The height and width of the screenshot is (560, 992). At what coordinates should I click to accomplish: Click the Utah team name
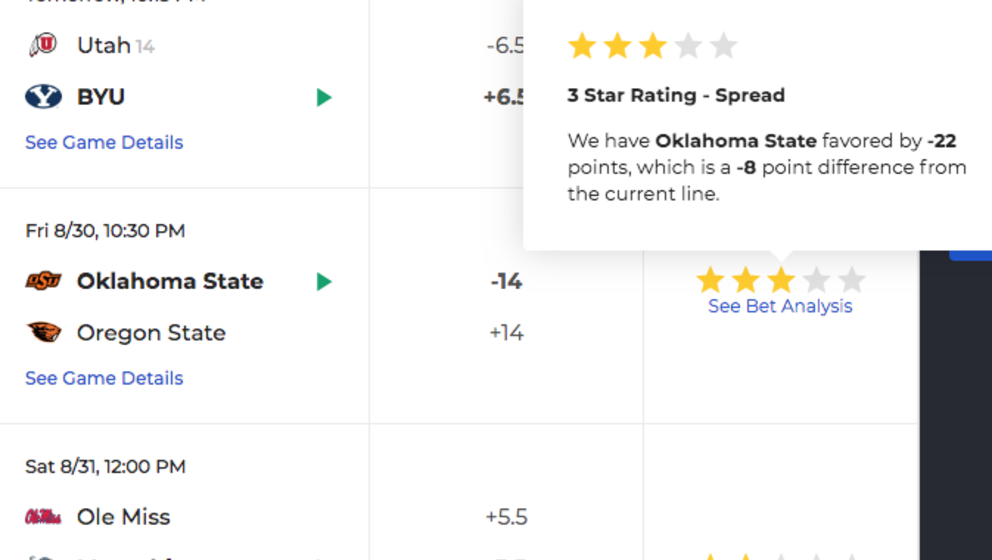pyautogui.click(x=104, y=45)
